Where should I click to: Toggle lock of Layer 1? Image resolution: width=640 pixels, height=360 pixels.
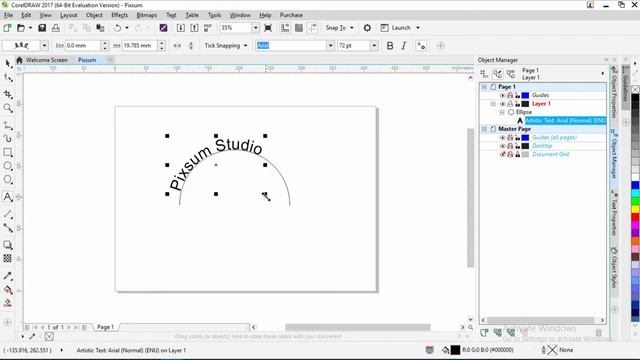tap(517, 104)
